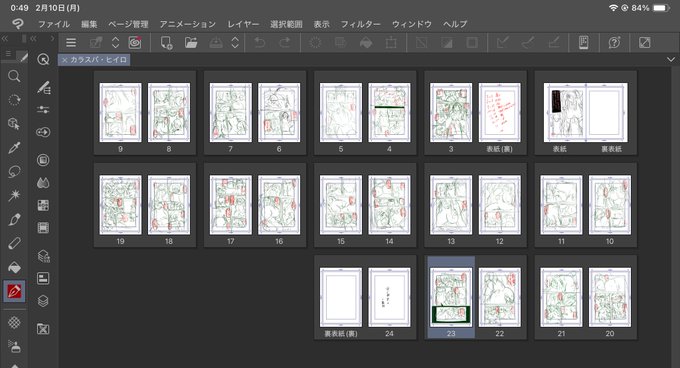Open the レイヤー menu
This screenshot has height=368, width=680.
[243, 24]
